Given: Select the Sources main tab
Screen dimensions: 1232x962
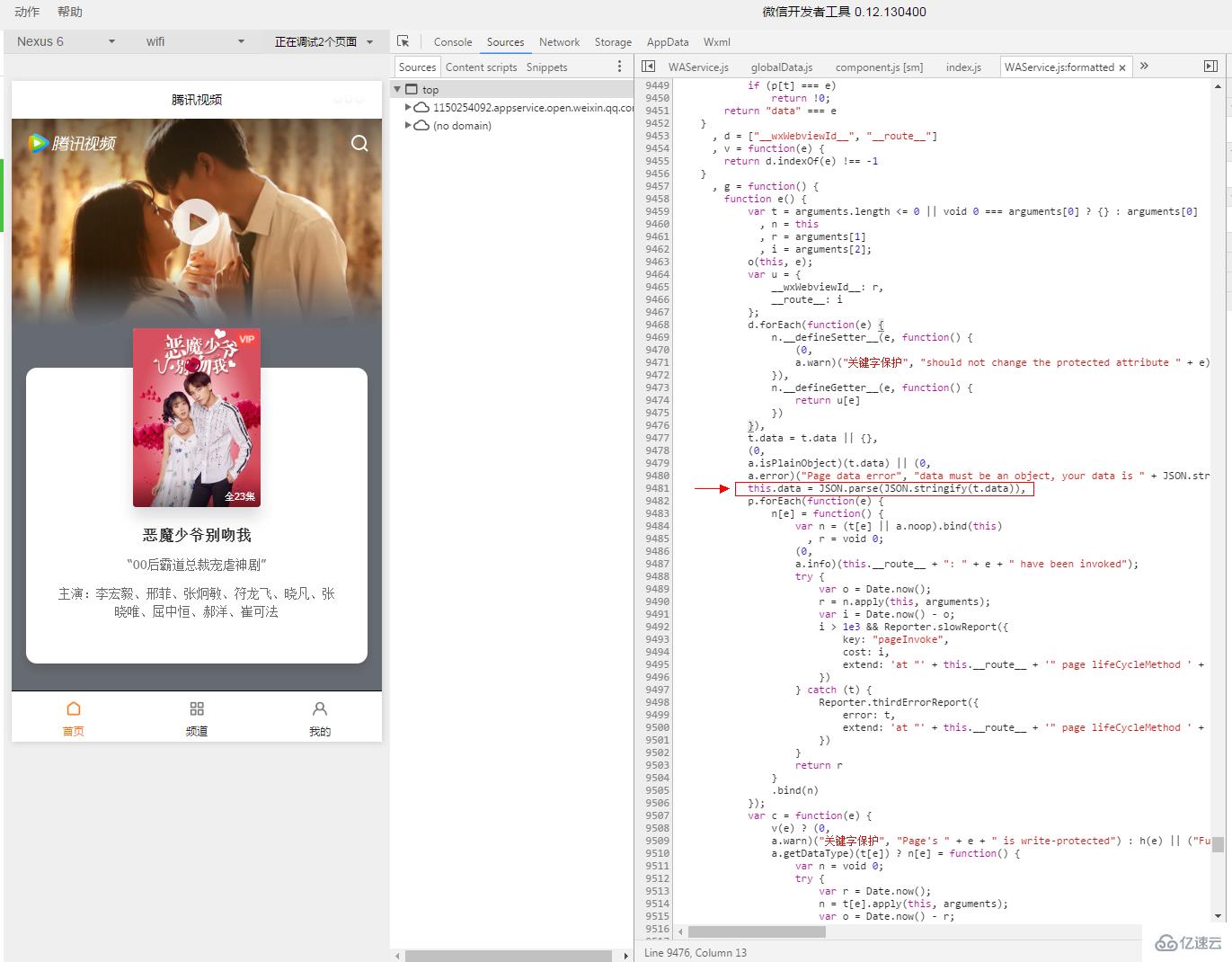Looking at the screenshot, I should point(505,42).
